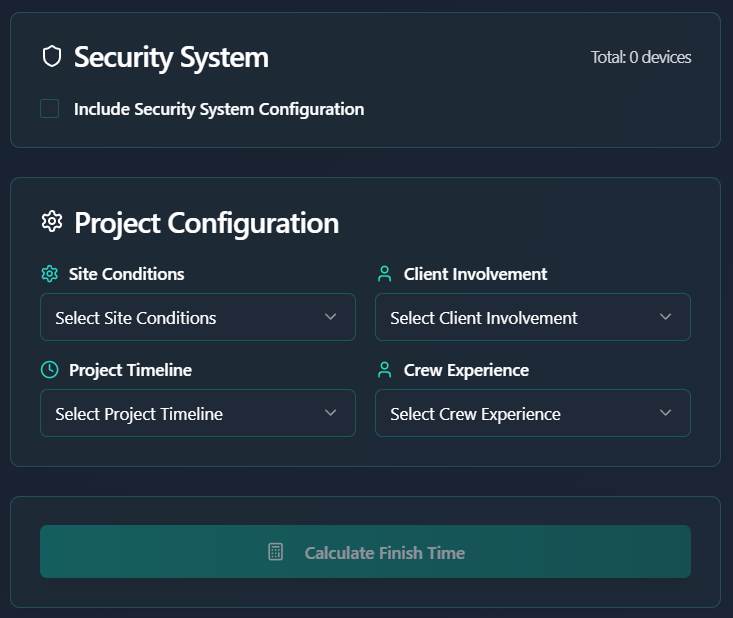Screen dimensions: 733x618
Task: Click the 'Total: 0 devices' text
Action: pyautogui.click(x=641, y=57)
